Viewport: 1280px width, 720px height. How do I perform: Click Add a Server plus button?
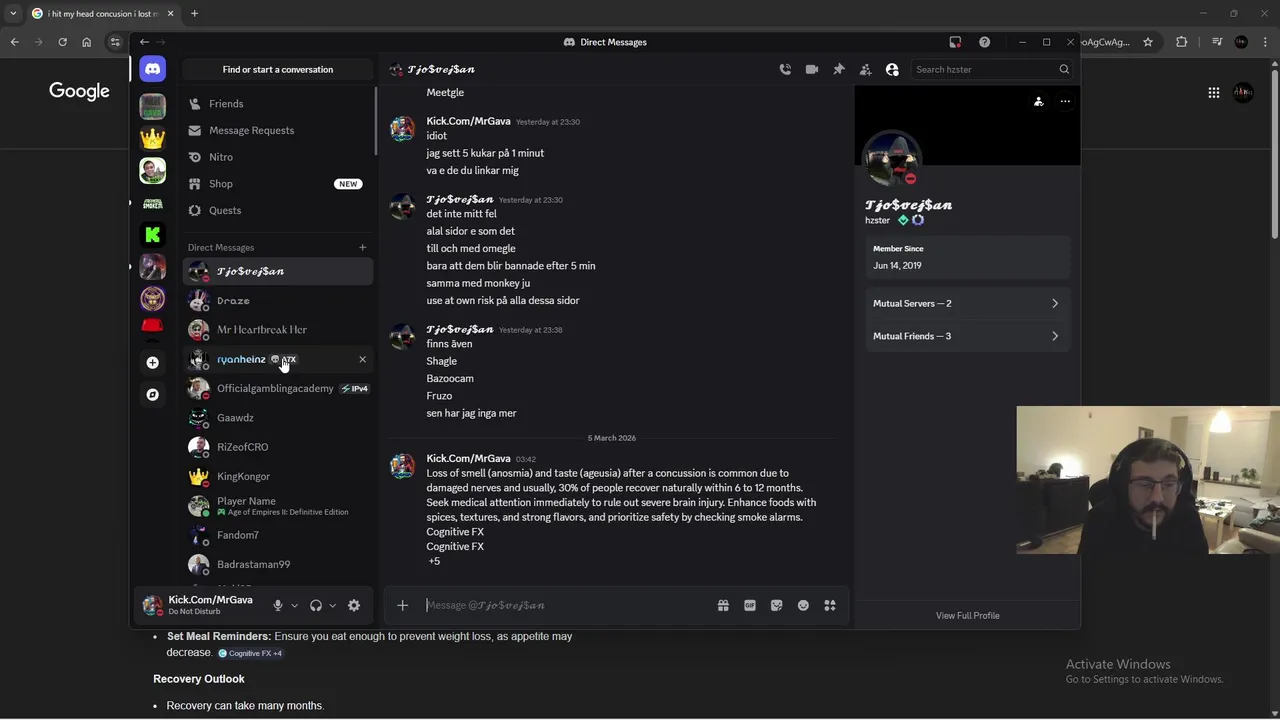tap(152, 362)
